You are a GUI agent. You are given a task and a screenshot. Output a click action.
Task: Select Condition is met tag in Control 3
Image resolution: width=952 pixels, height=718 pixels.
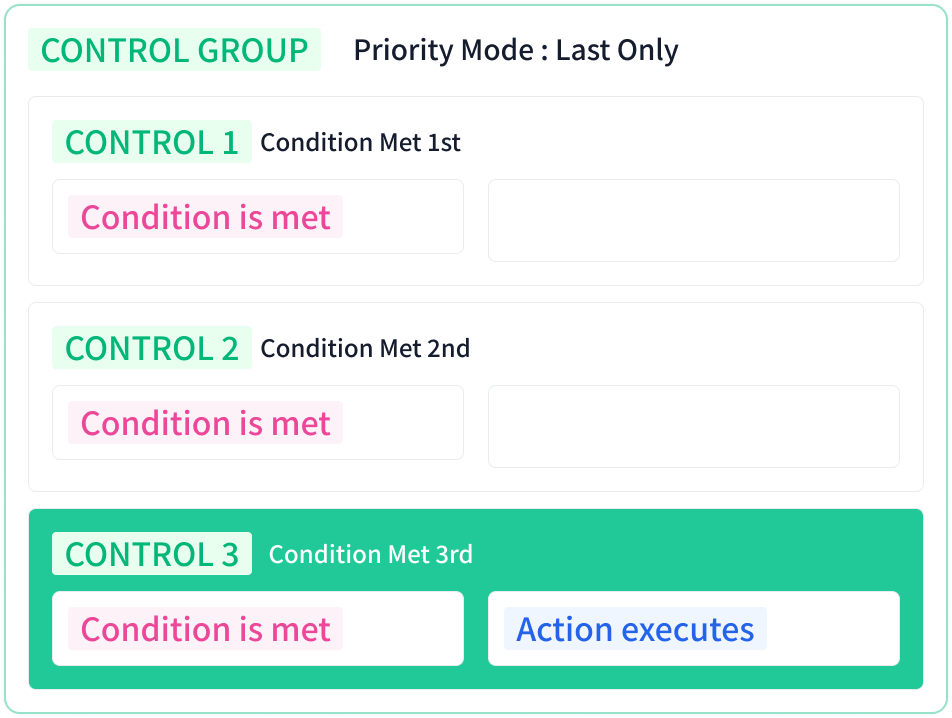click(205, 629)
